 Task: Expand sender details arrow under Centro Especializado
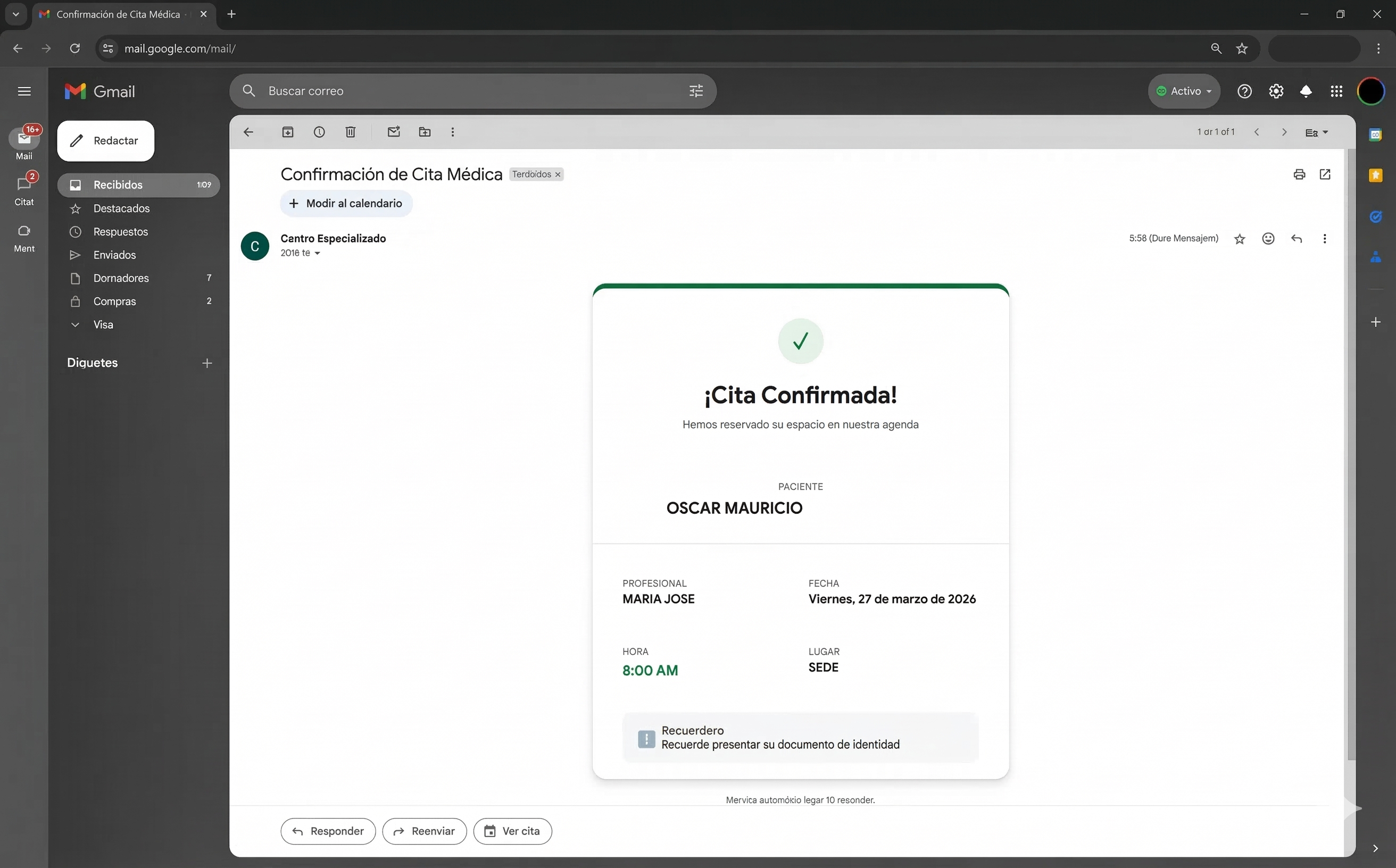(x=317, y=253)
